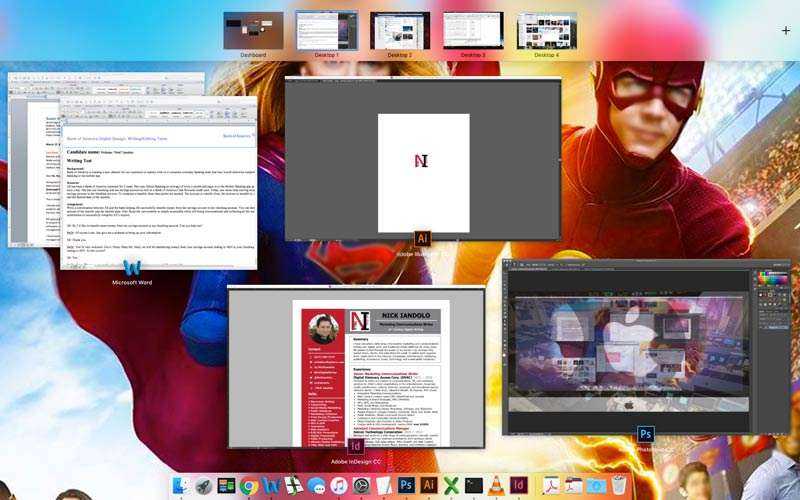The height and width of the screenshot is (500, 800).
Task: Switch to Desktop 2 space
Action: point(400,31)
